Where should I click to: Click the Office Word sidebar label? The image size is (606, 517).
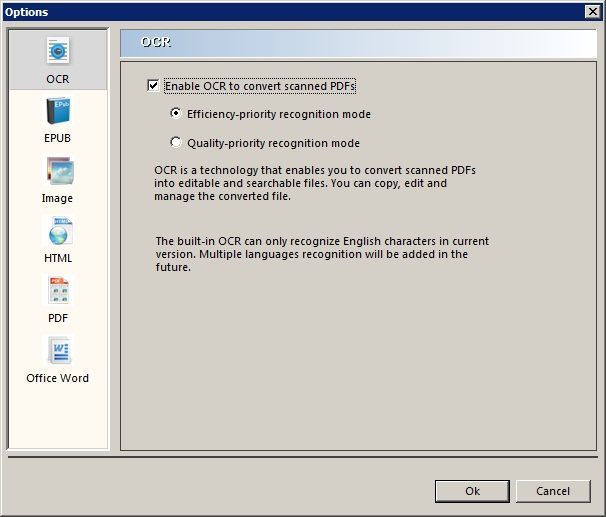coord(58,378)
